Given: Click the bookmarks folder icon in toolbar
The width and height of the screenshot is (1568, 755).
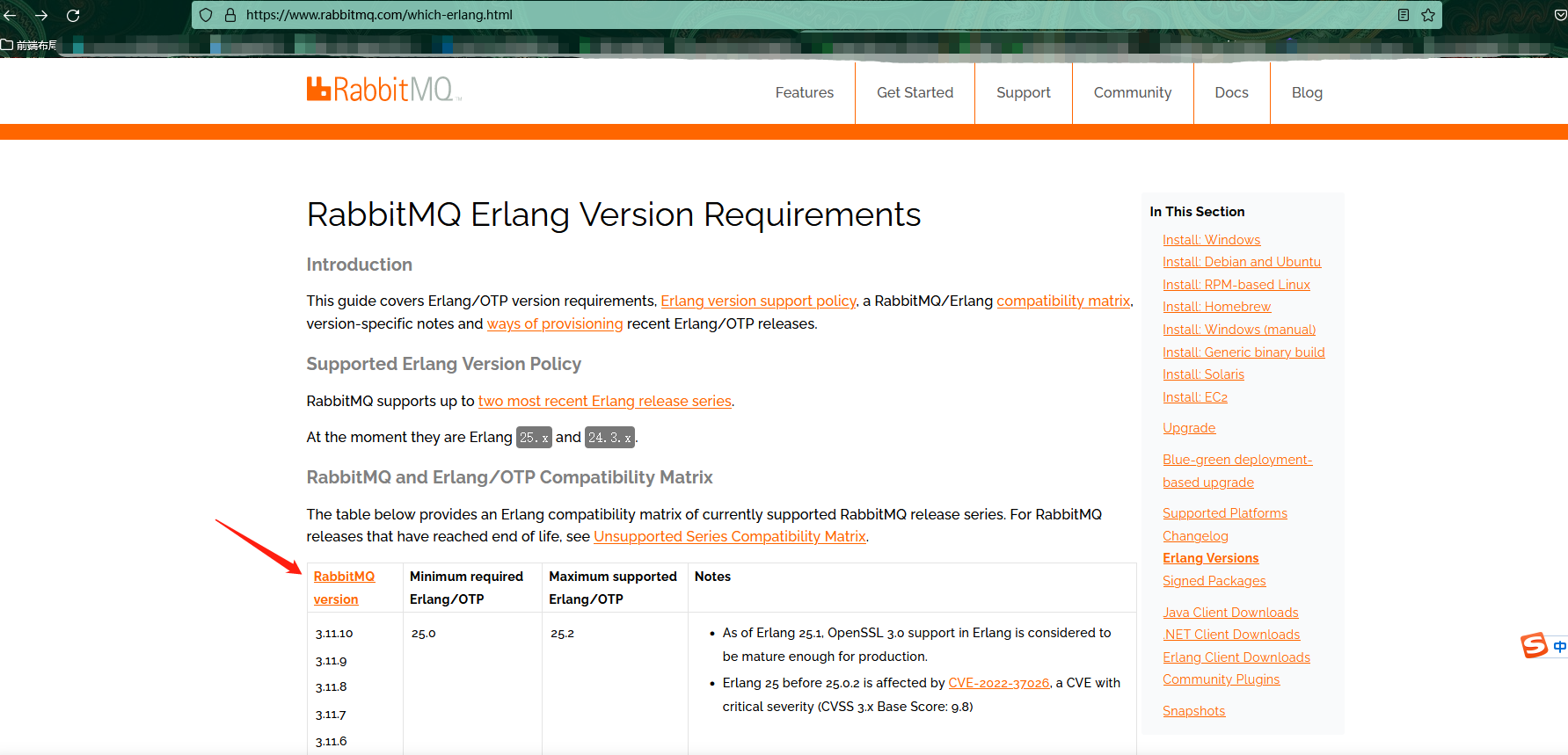Looking at the screenshot, I should click(7, 45).
